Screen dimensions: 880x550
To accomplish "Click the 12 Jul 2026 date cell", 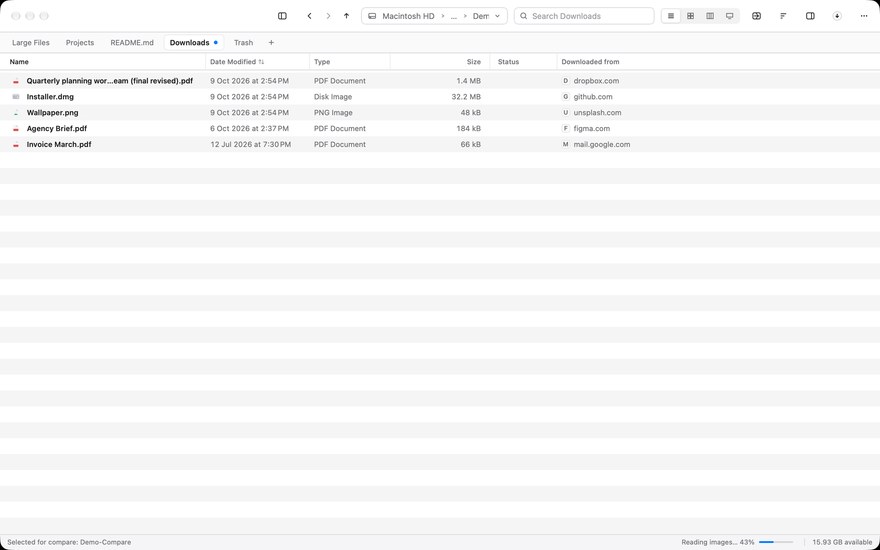I will pos(250,144).
